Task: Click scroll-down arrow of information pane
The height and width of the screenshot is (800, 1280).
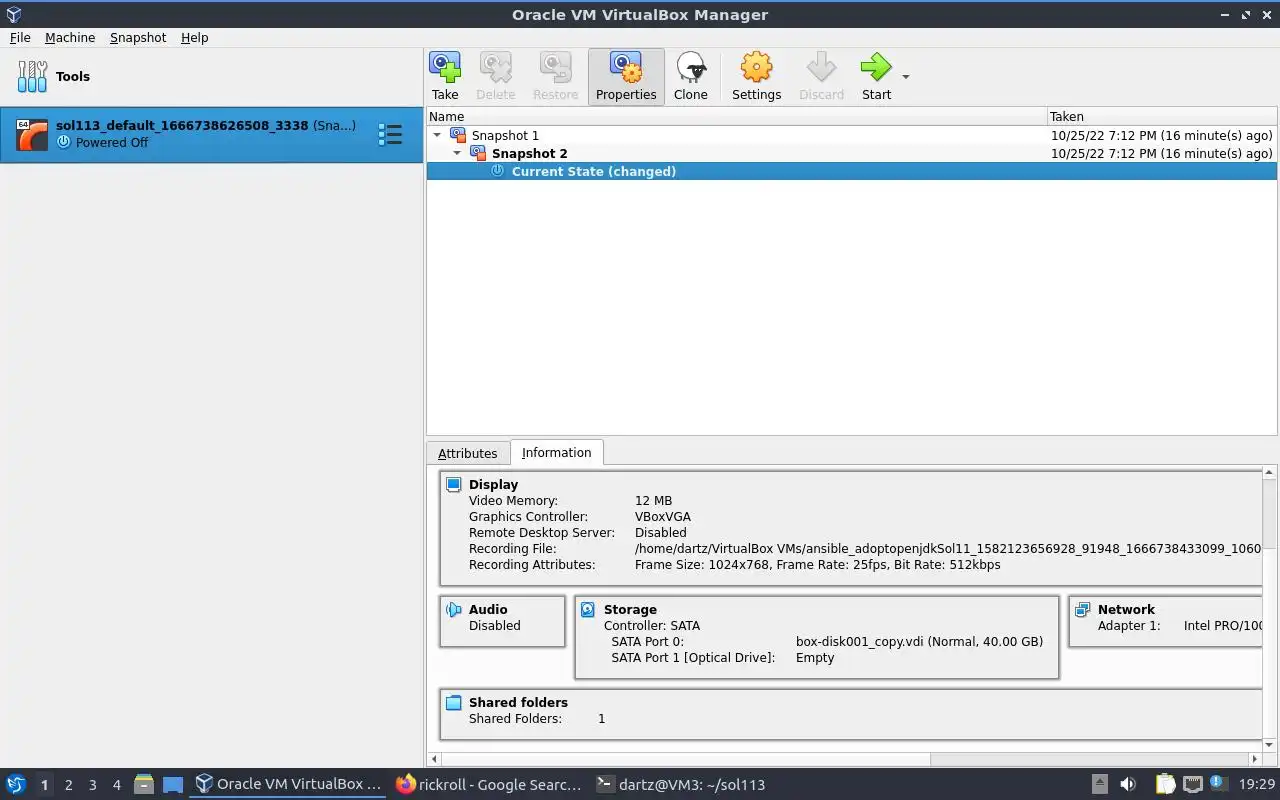Action: (1270, 745)
